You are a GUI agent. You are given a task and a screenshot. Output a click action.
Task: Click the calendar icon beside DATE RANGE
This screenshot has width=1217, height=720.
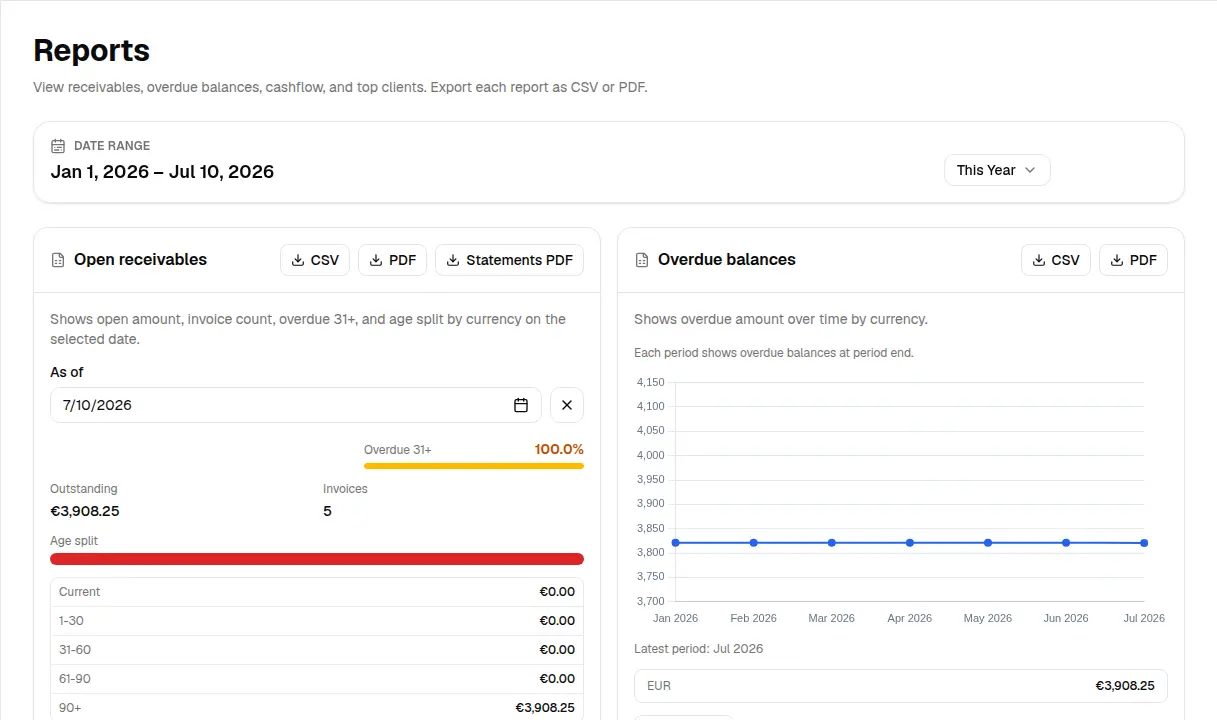coord(58,146)
